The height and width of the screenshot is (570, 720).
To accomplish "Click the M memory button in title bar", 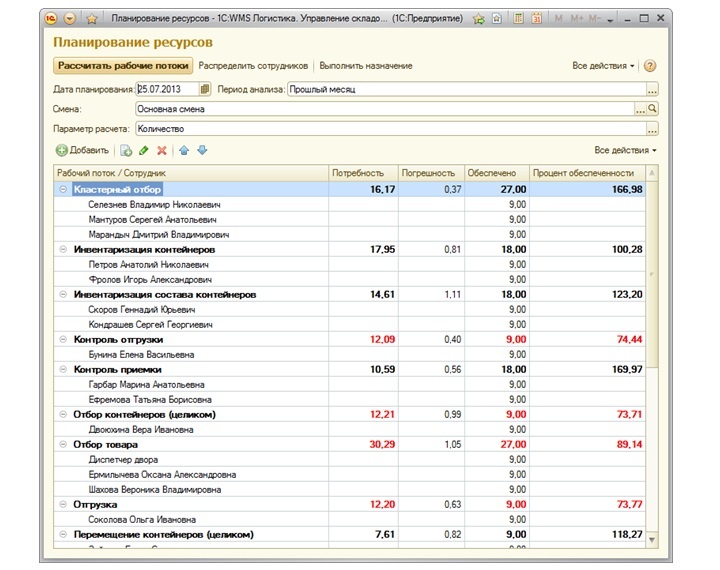I will click(558, 18).
